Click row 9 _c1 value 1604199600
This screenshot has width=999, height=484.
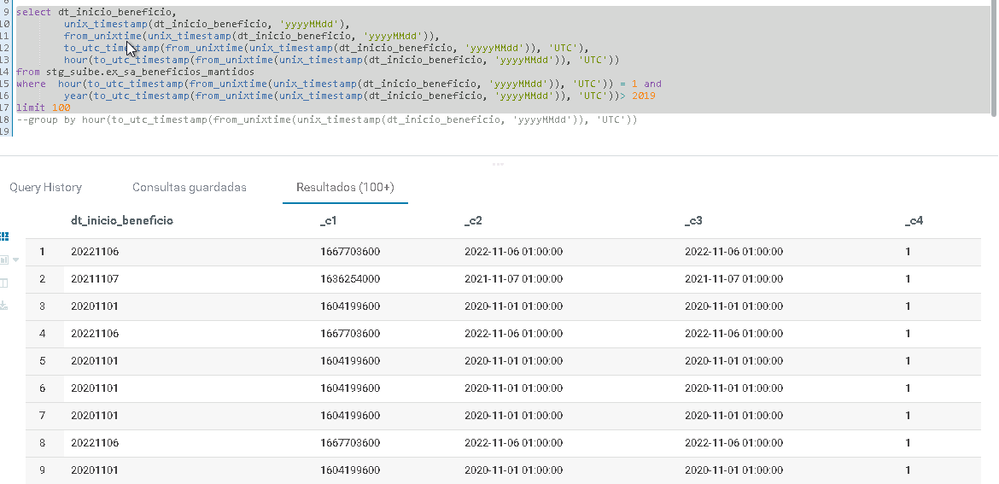click(x=350, y=470)
